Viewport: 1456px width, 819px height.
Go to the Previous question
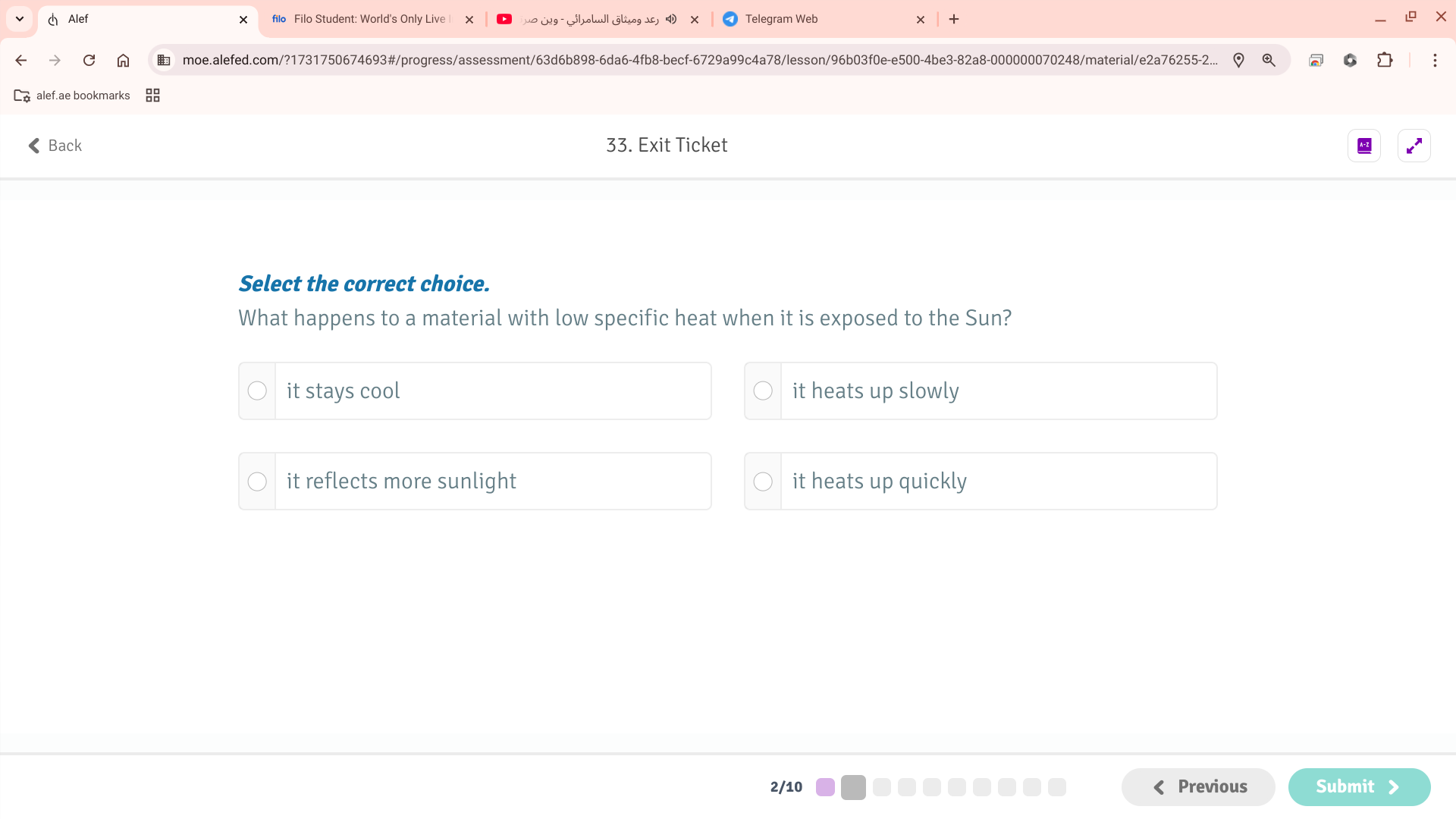pyautogui.click(x=1198, y=786)
